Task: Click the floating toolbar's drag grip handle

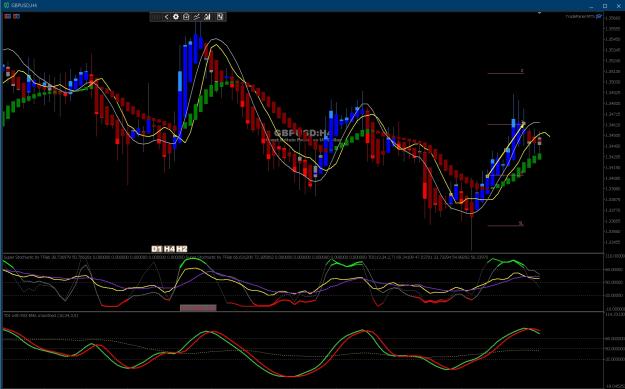Action: 156,17
